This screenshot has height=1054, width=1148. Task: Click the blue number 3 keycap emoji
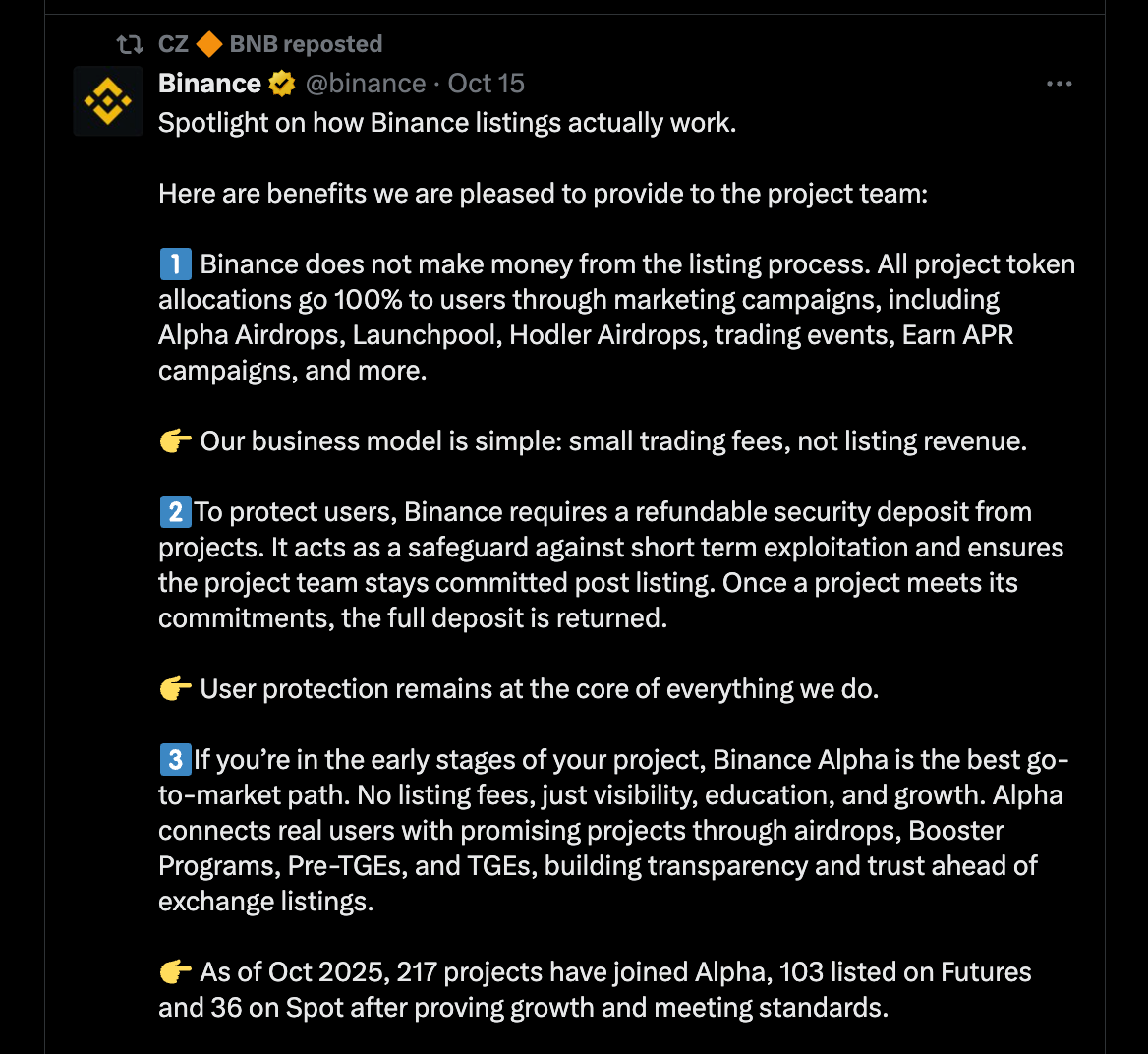175,760
